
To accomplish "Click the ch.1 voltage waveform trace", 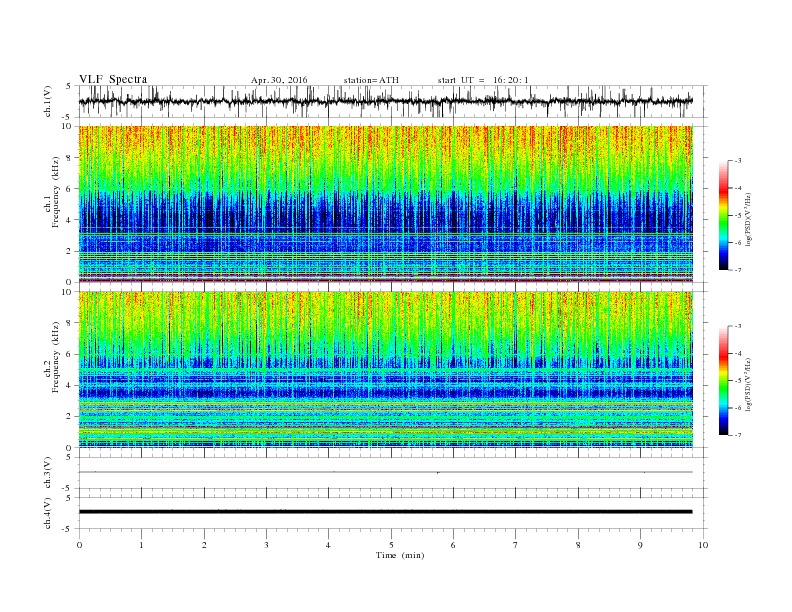I will [x=385, y=101].
